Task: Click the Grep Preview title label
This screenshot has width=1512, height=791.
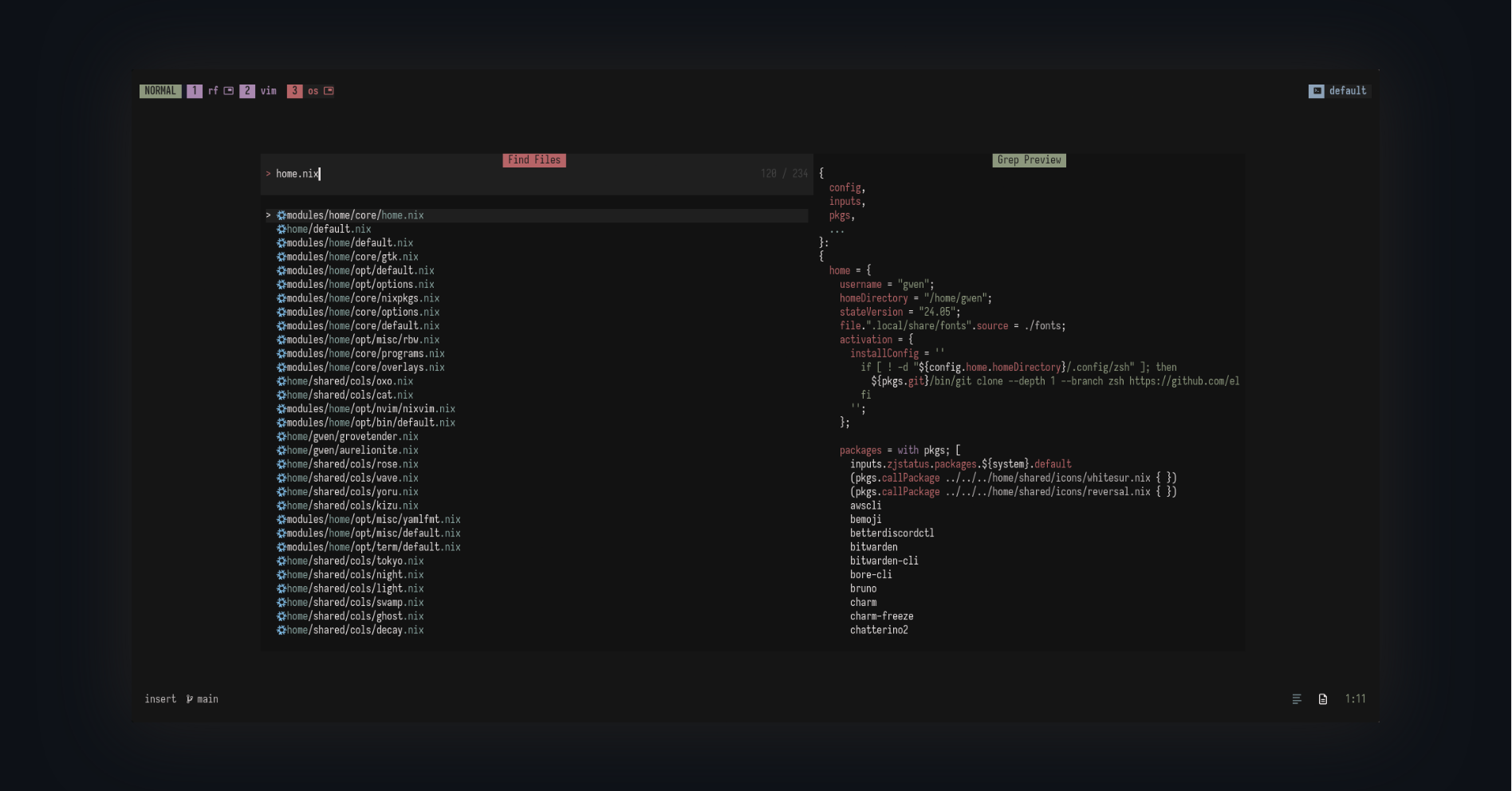Action: [x=1030, y=160]
